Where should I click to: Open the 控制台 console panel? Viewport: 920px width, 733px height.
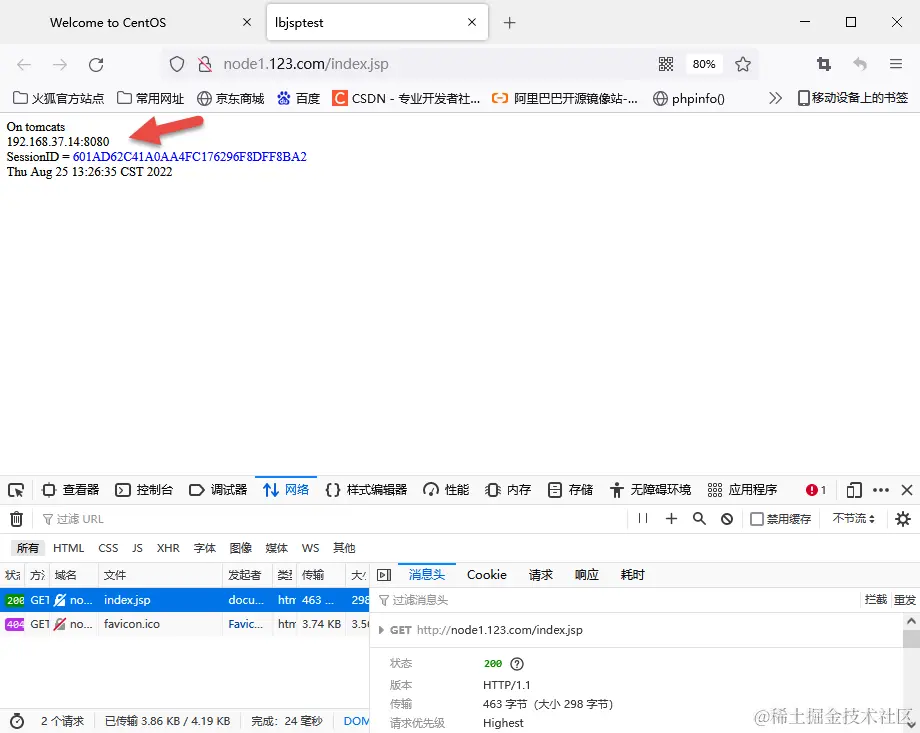[x=144, y=490]
